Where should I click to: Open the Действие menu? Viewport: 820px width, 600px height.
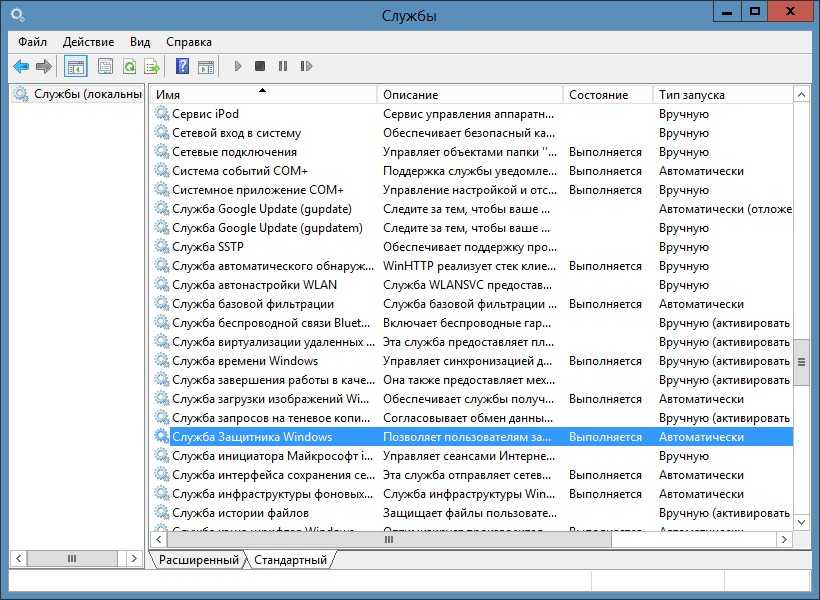point(88,42)
